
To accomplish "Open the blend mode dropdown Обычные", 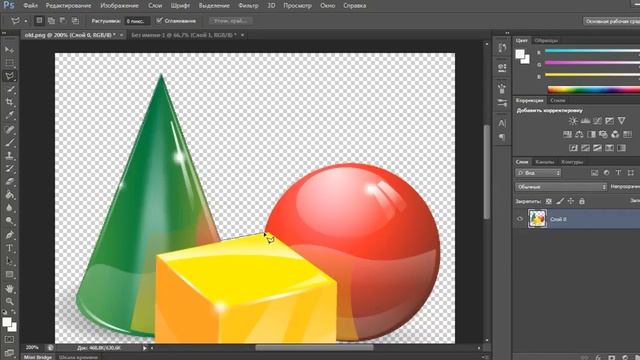I will pyautogui.click(x=561, y=187).
